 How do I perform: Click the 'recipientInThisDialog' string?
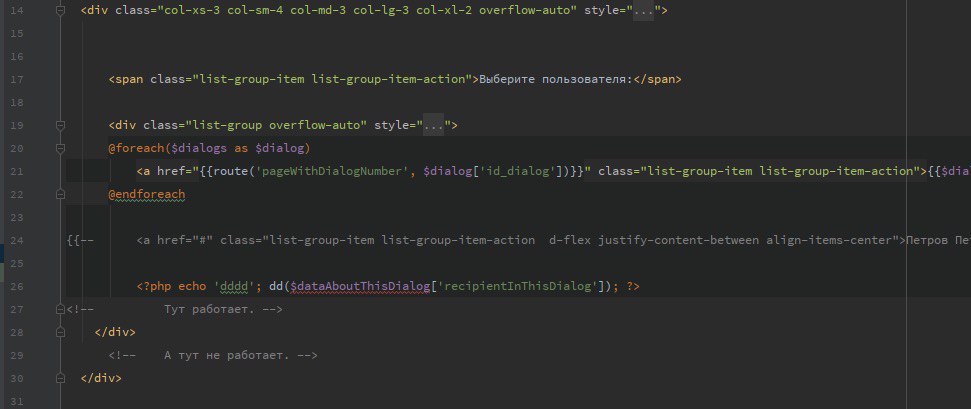tap(518, 286)
